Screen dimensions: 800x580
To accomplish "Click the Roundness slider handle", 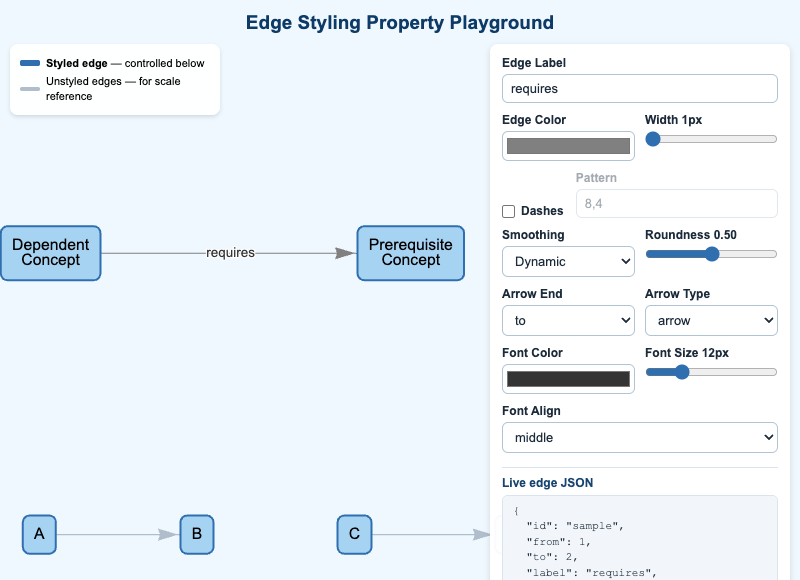I will (712, 254).
